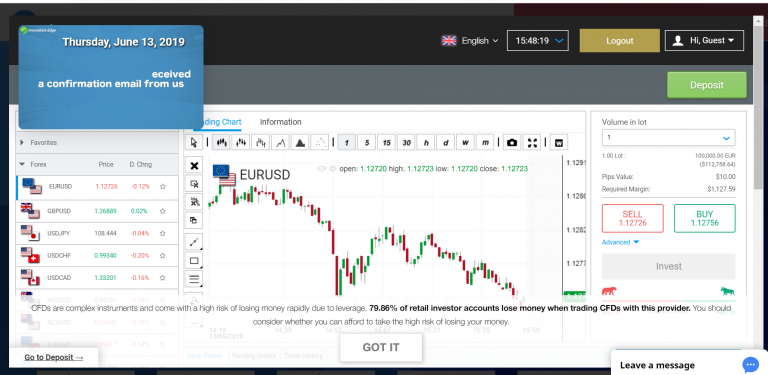Click the X delete drawings tool
Image resolution: width=768 pixels, height=375 pixels.
pyautogui.click(x=194, y=165)
